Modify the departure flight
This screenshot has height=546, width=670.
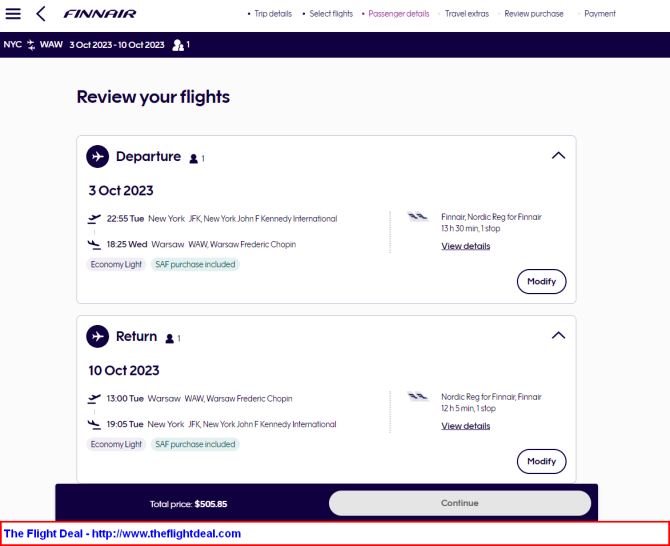[541, 282]
